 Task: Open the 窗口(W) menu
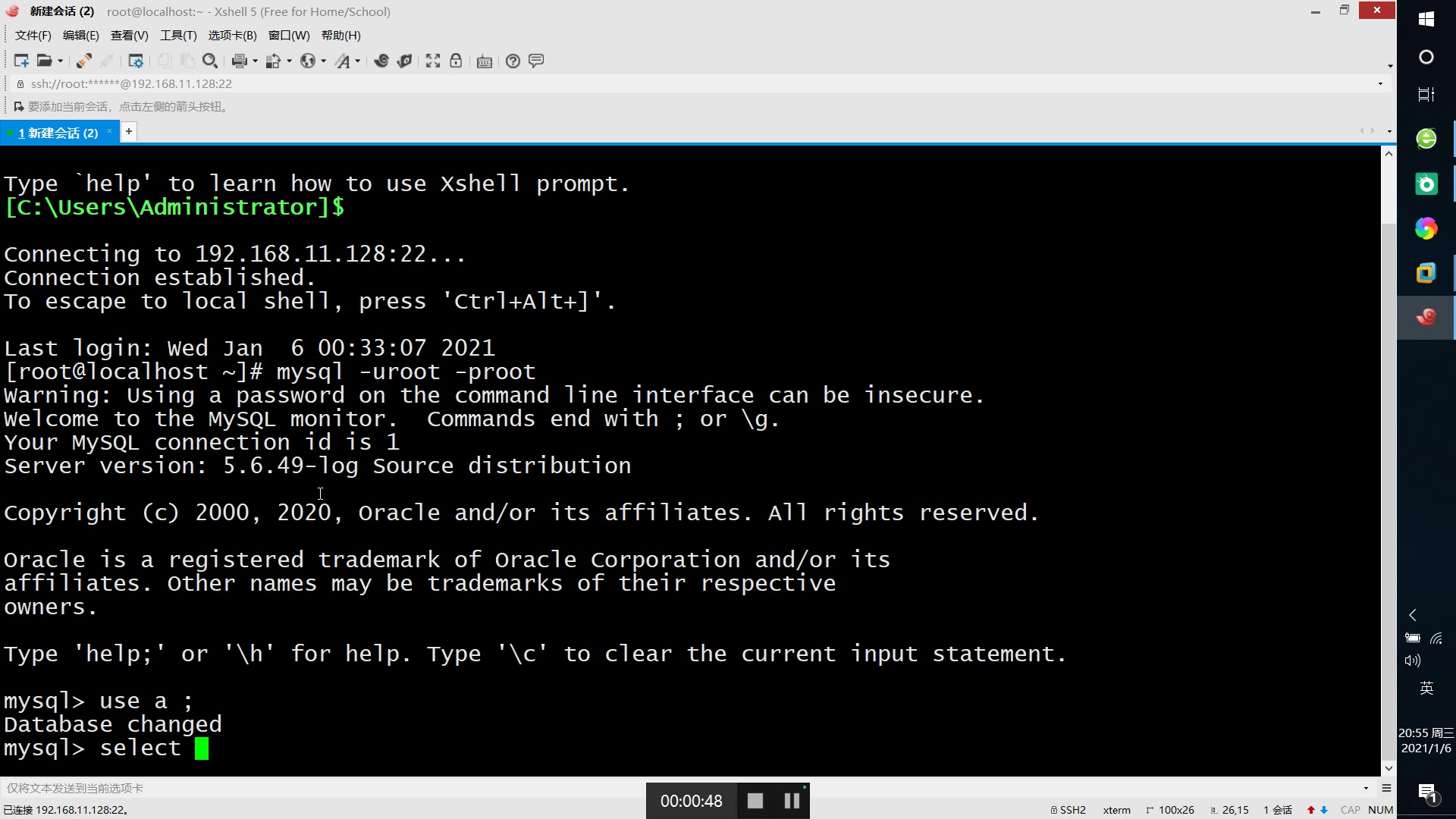click(289, 36)
